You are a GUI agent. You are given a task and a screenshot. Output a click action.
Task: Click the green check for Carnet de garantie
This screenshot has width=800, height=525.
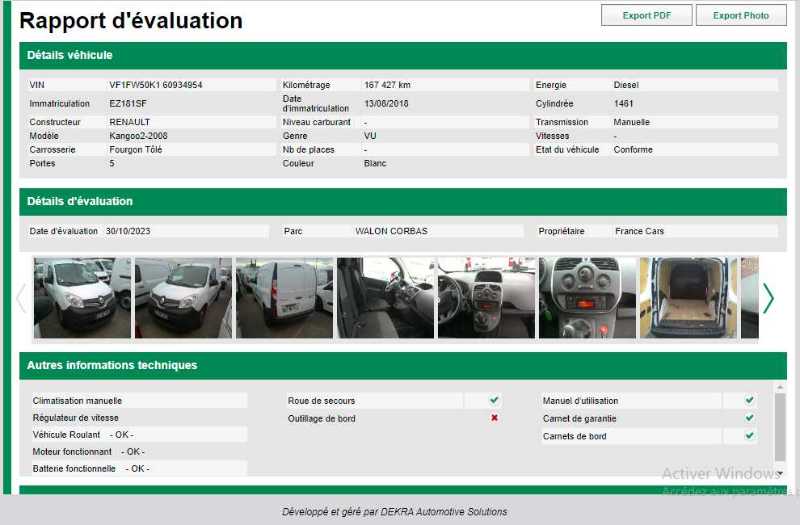[x=749, y=418]
